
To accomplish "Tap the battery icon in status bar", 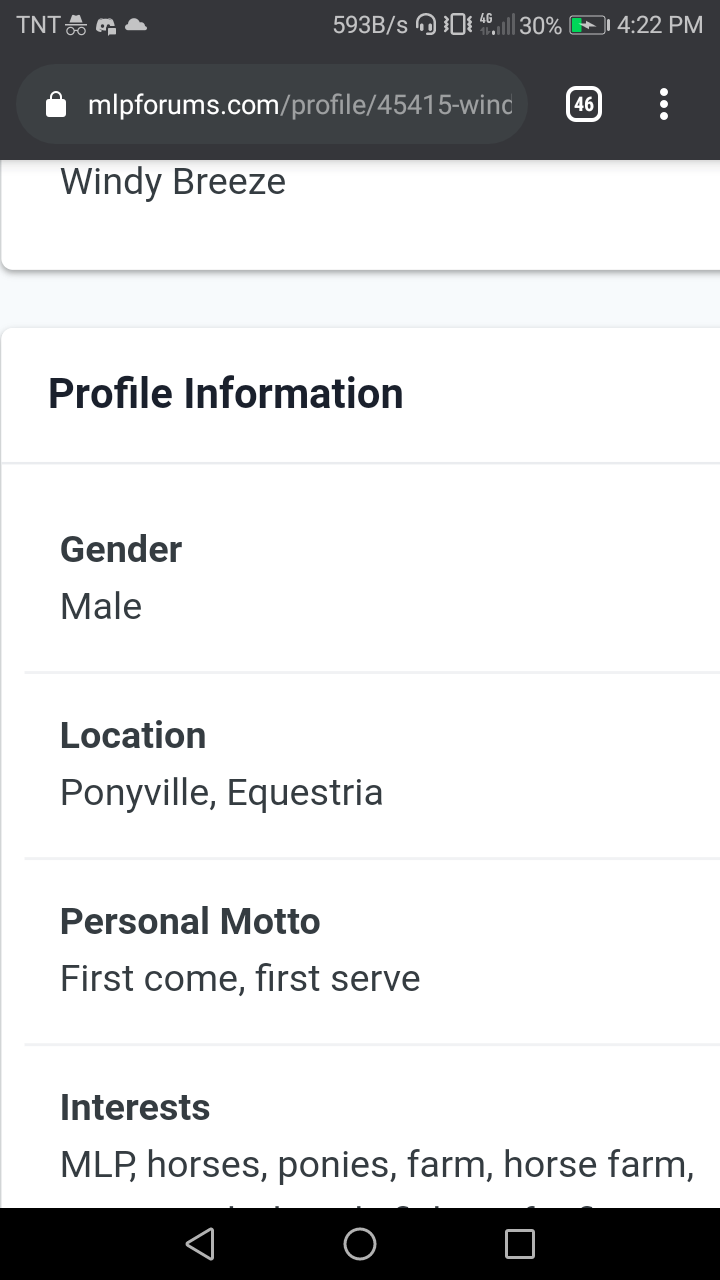I will (588, 26).
